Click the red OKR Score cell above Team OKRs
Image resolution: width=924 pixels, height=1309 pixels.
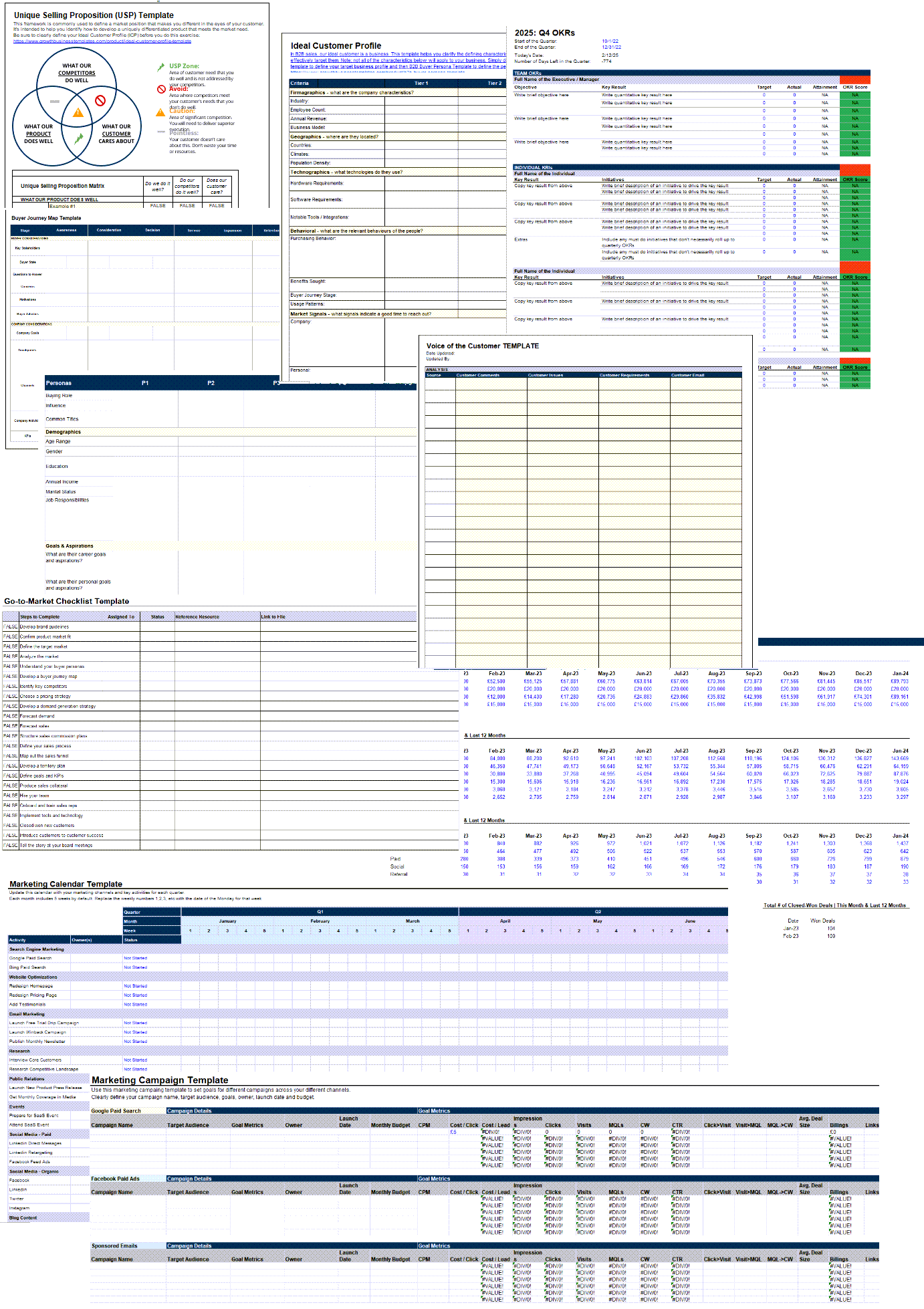[854, 80]
